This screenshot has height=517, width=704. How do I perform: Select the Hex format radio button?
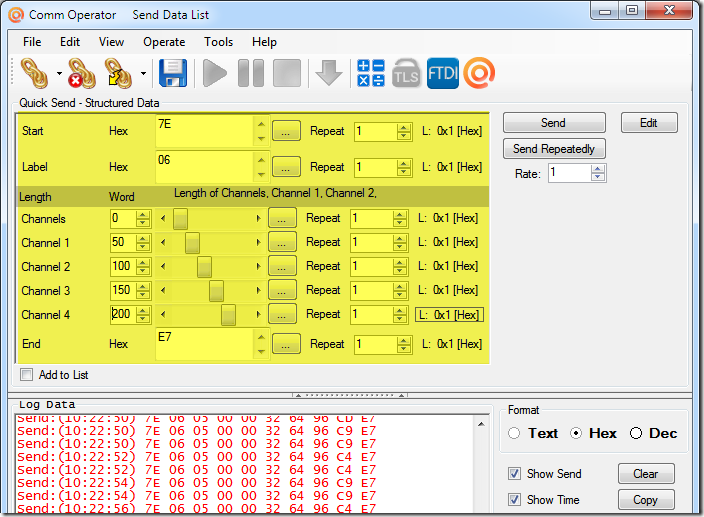pyautogui.click(x=576, y=433)
